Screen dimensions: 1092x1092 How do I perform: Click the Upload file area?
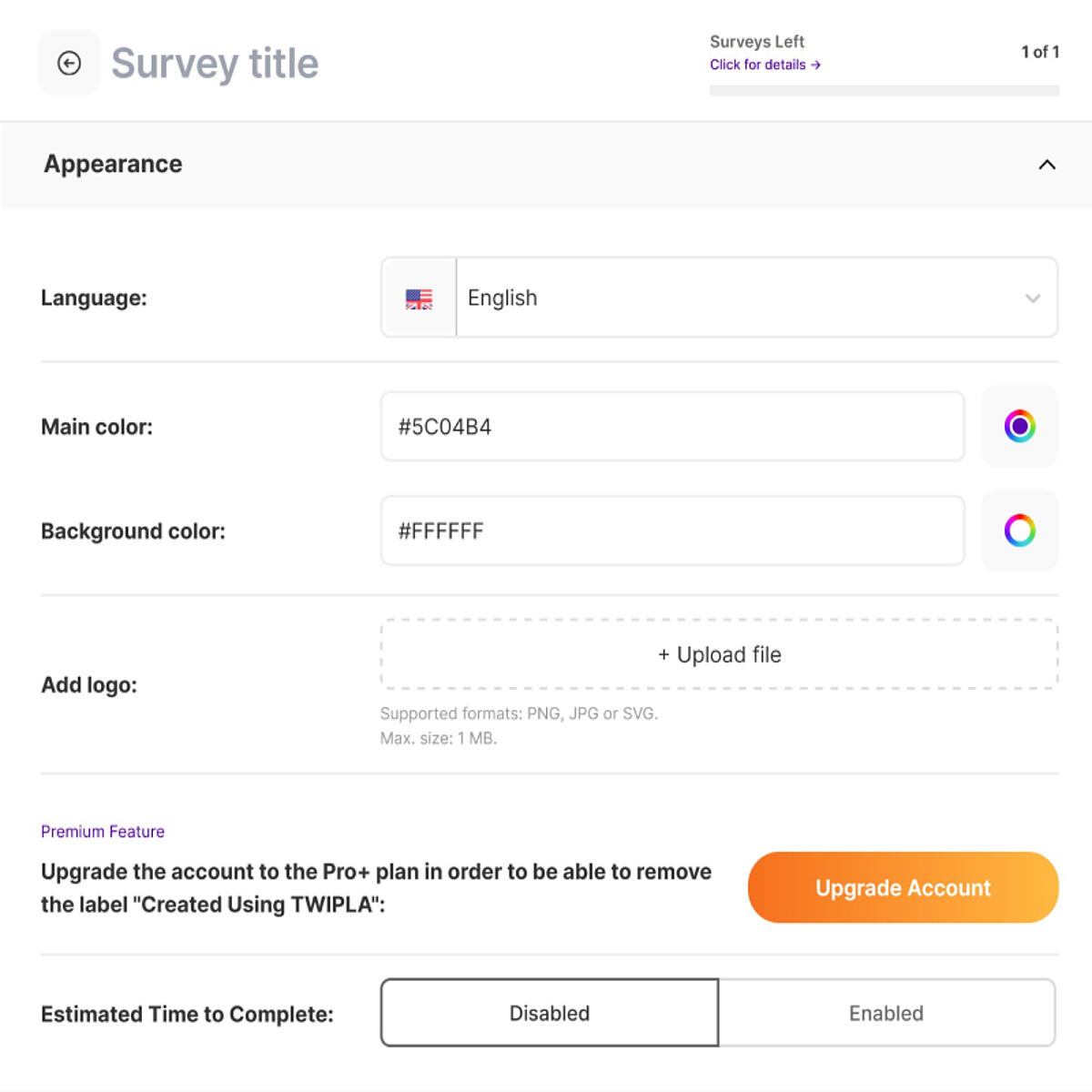click(x=719, y=654)
